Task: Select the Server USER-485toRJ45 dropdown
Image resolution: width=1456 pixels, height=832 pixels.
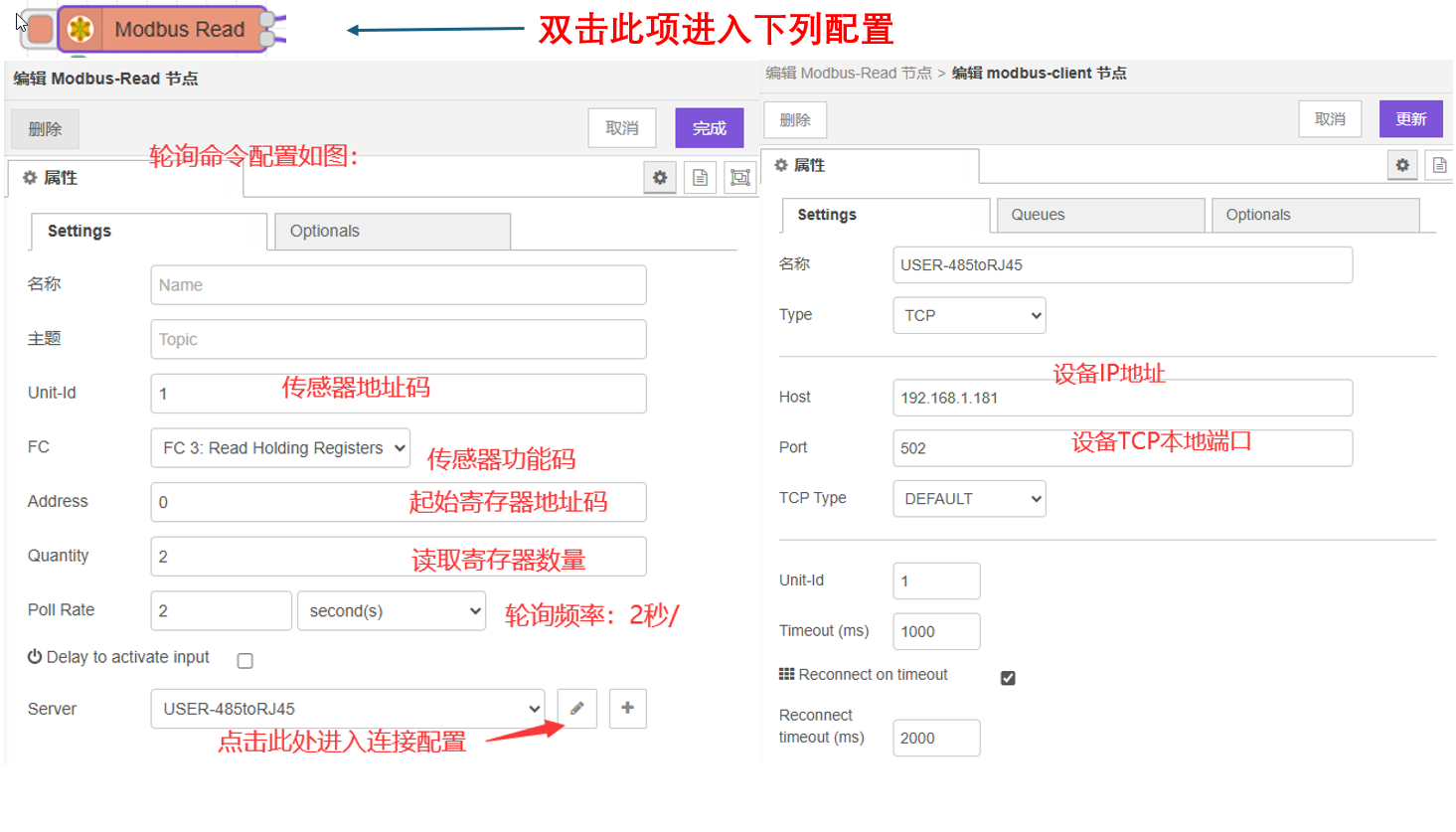Action: point(347,709)
